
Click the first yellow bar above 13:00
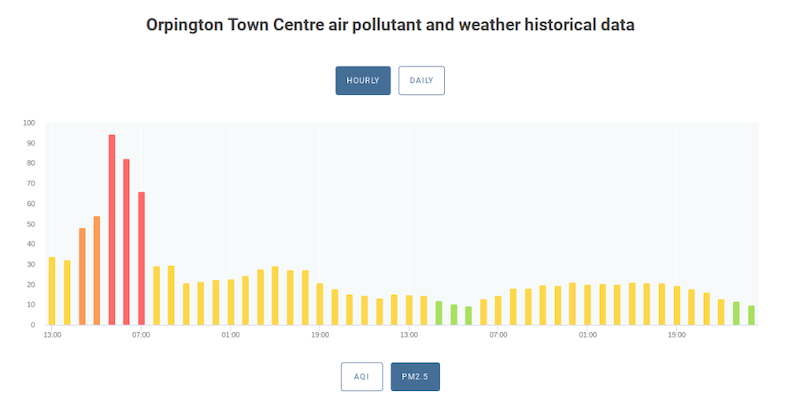point(52,291)
